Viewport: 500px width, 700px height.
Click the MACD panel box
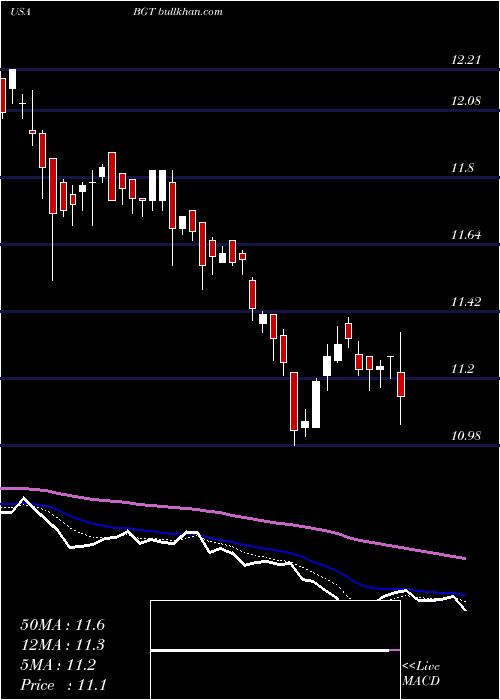[275, 650]
